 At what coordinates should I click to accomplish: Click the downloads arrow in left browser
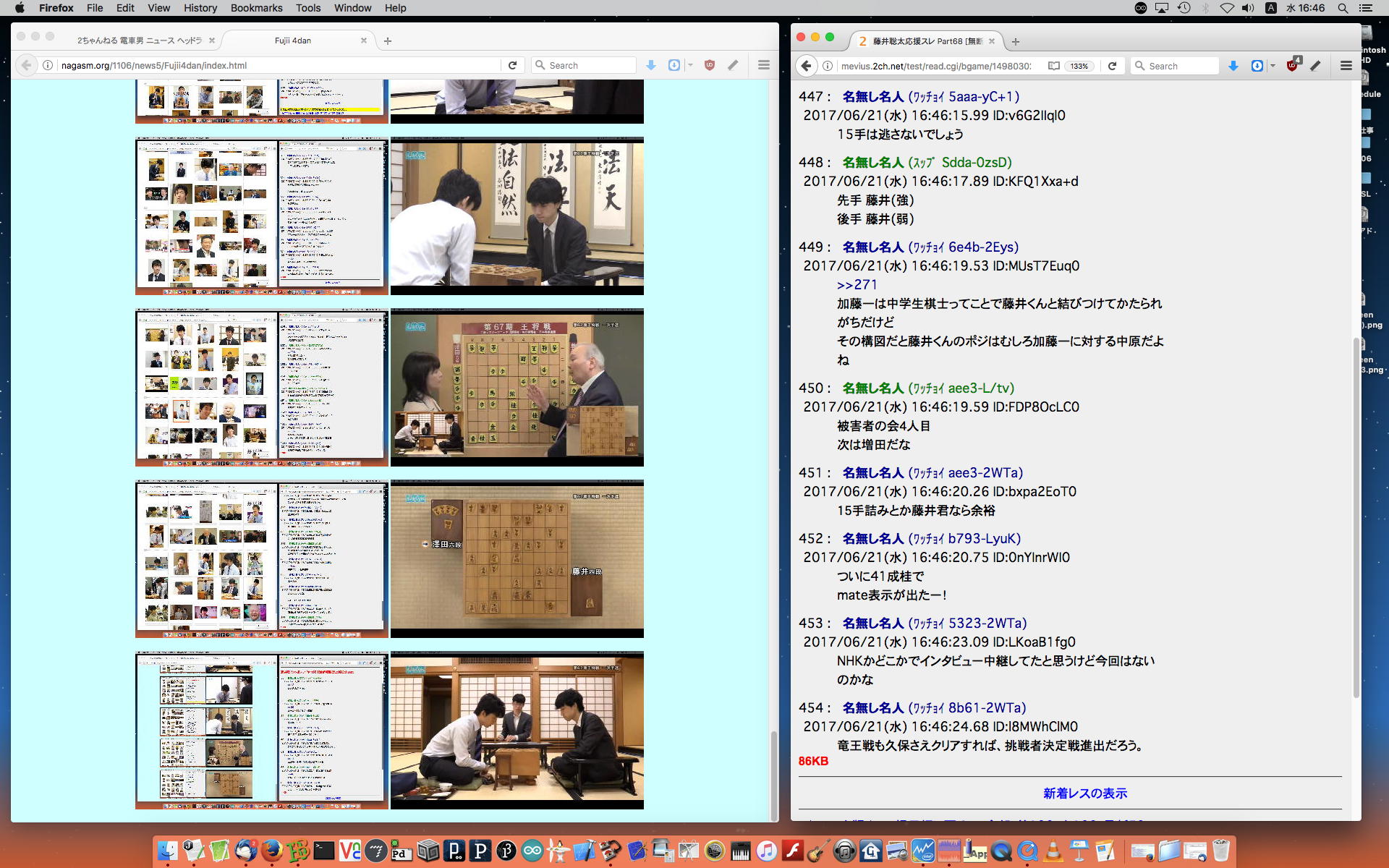[x=651, y=65]
